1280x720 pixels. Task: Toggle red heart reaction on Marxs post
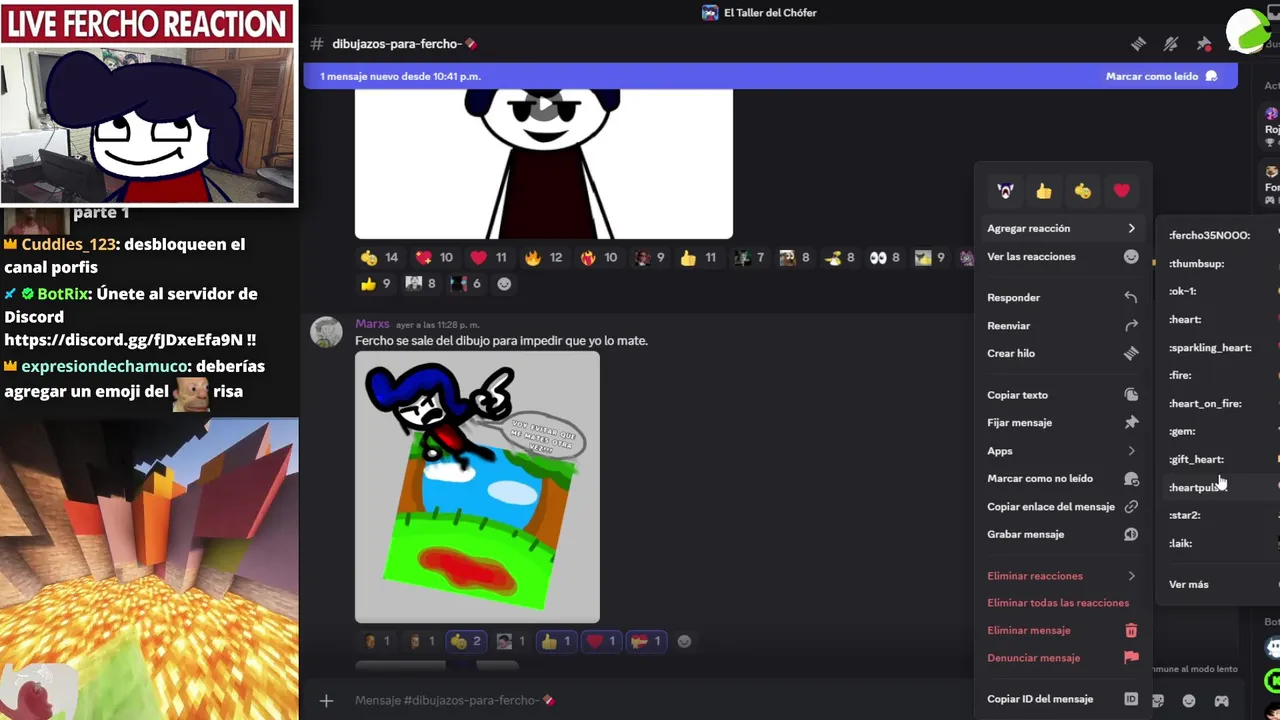tap(600, 641)
